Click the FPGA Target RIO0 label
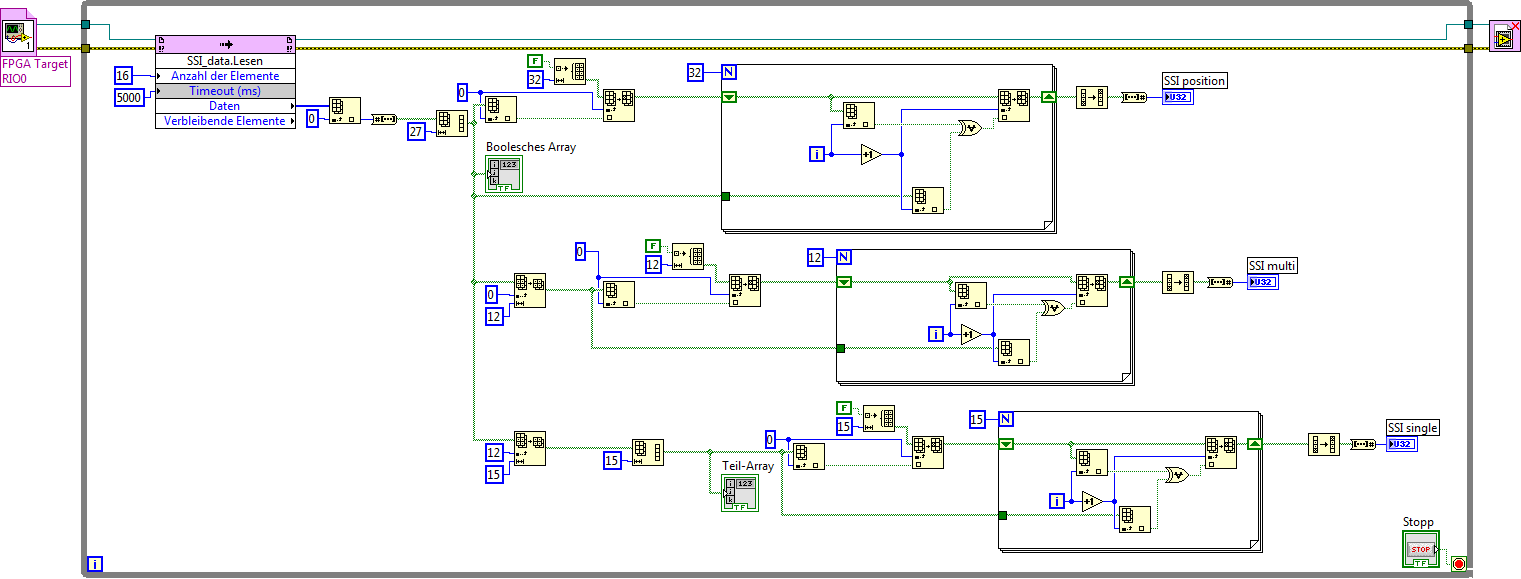The height and width of the screenshot is (579, 1521). coord(35,70)
